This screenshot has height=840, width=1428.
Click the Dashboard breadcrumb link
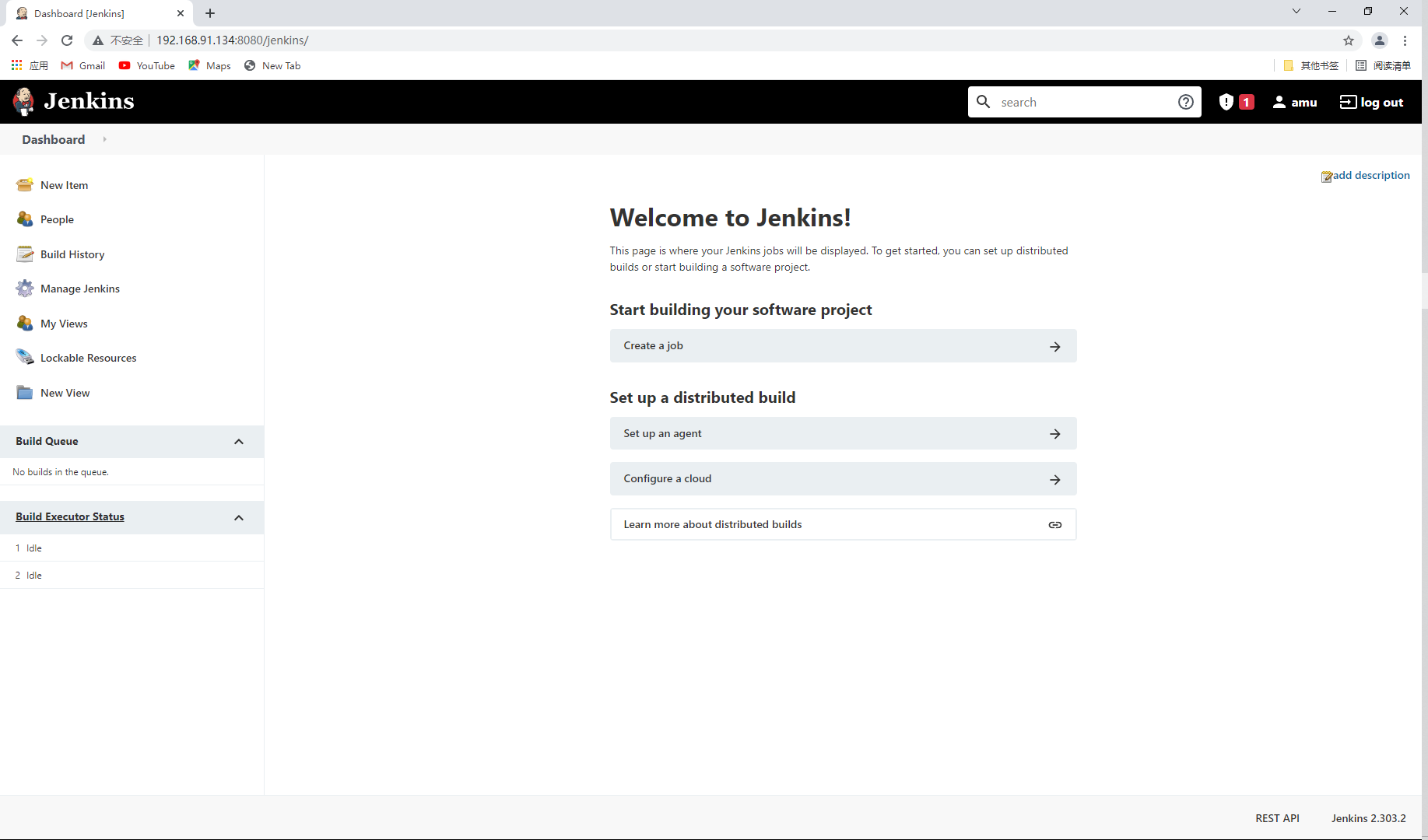pyautogui.click(x=53, y=139)
